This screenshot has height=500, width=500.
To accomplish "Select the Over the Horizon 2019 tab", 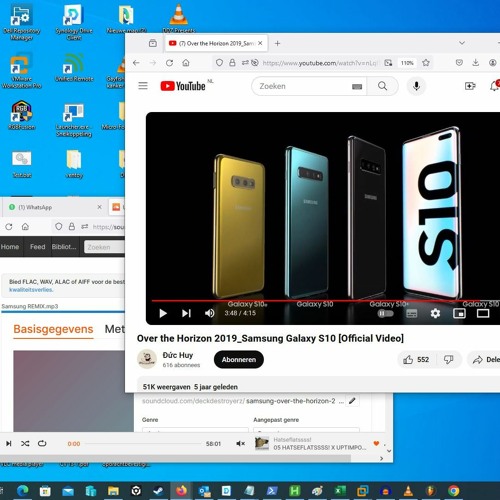I will coord(216,43).
